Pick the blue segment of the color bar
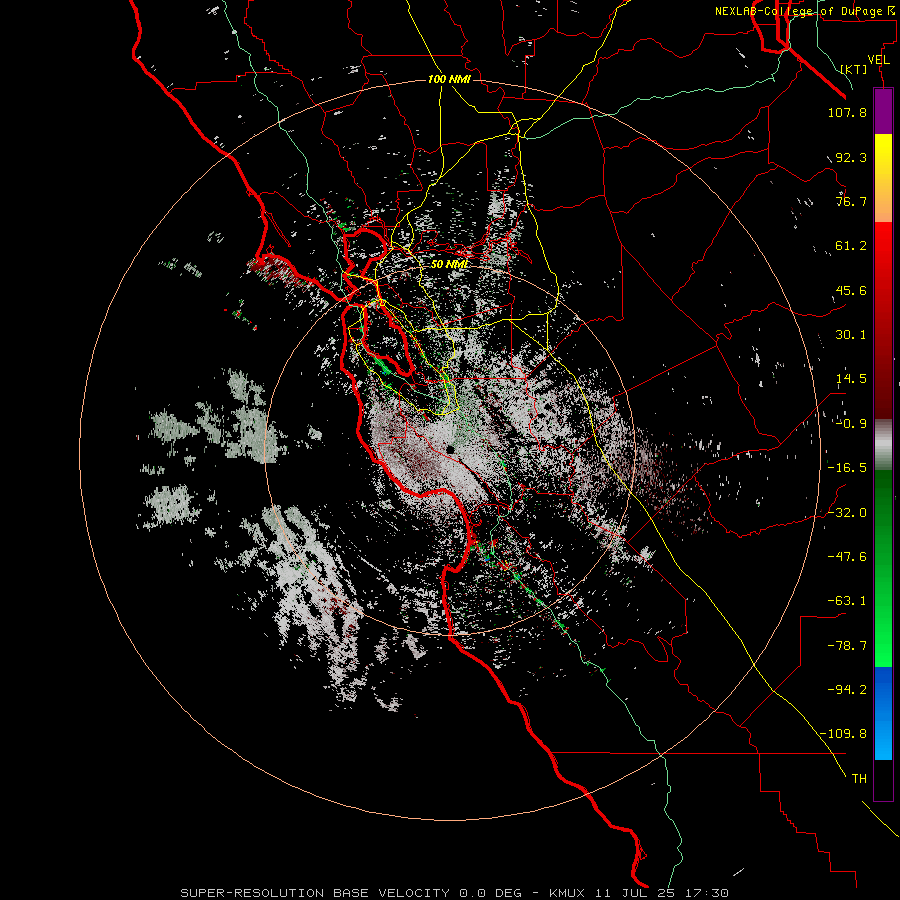Screen dimensions: 900x900 pyautogui.click(x=883, y=713)
